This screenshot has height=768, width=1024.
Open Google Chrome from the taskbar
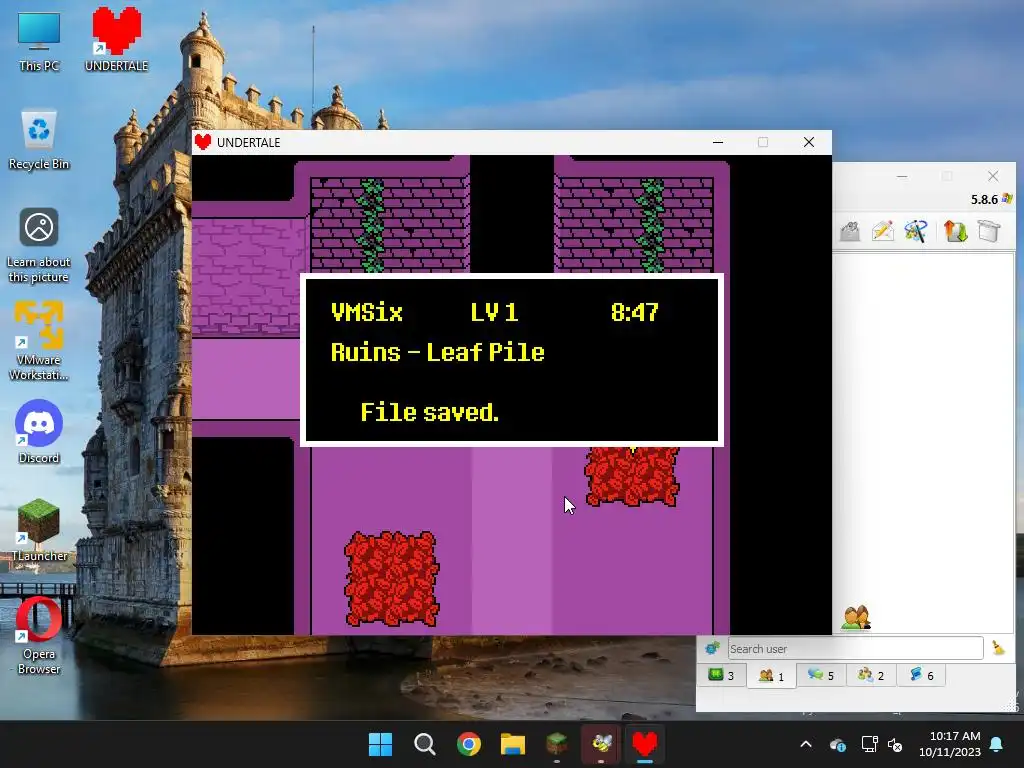[x=469, y=744]
